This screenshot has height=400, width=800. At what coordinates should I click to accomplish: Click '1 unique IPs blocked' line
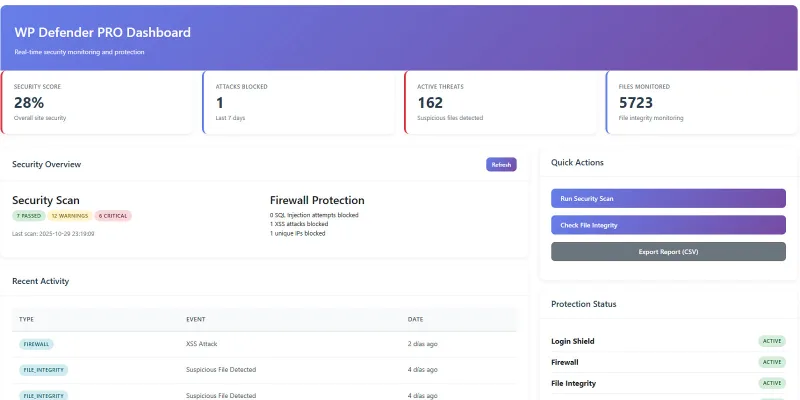pos(297,233)
